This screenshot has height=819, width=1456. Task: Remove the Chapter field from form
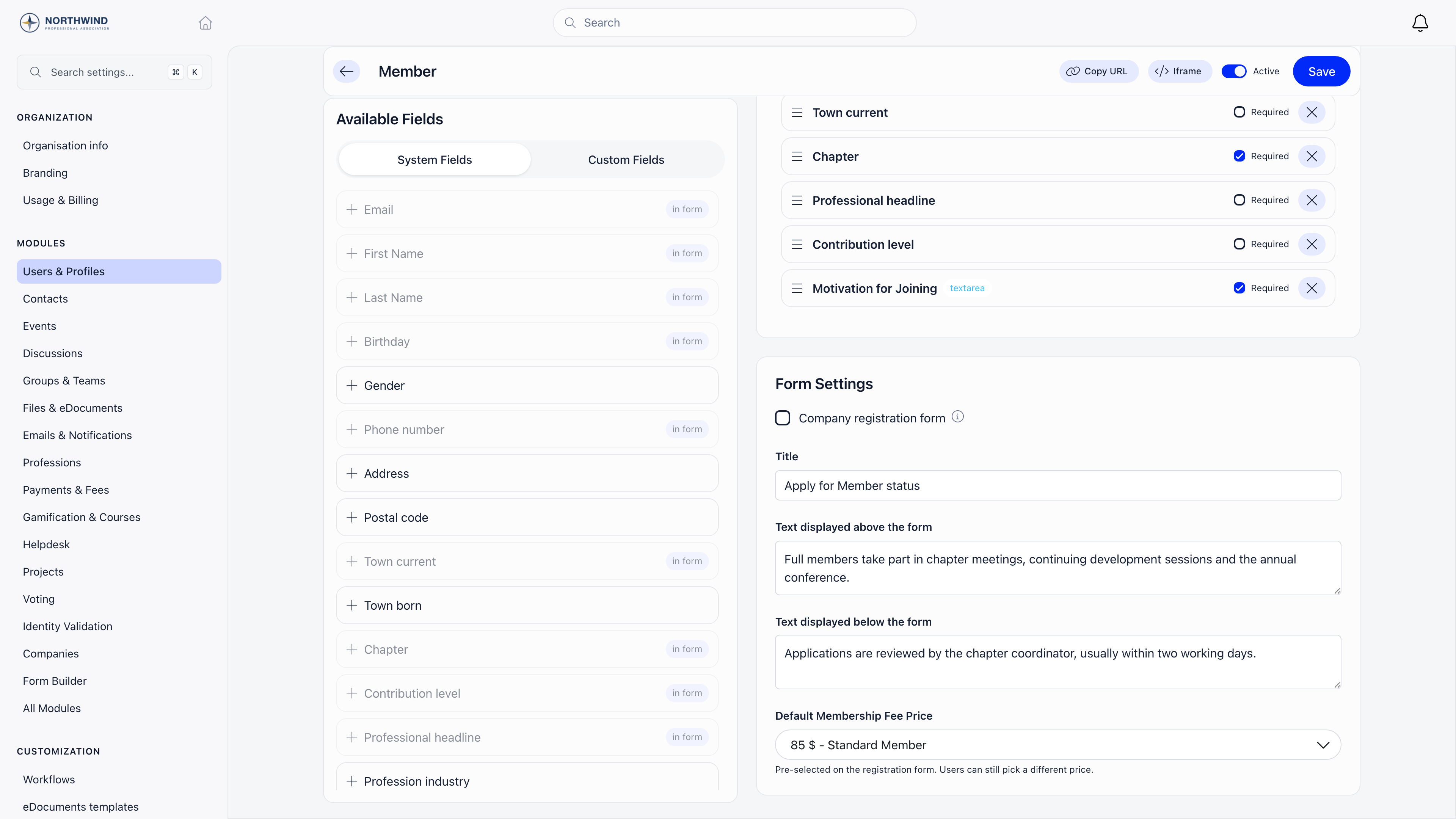pyautogui.click(x=1311, y=157)
